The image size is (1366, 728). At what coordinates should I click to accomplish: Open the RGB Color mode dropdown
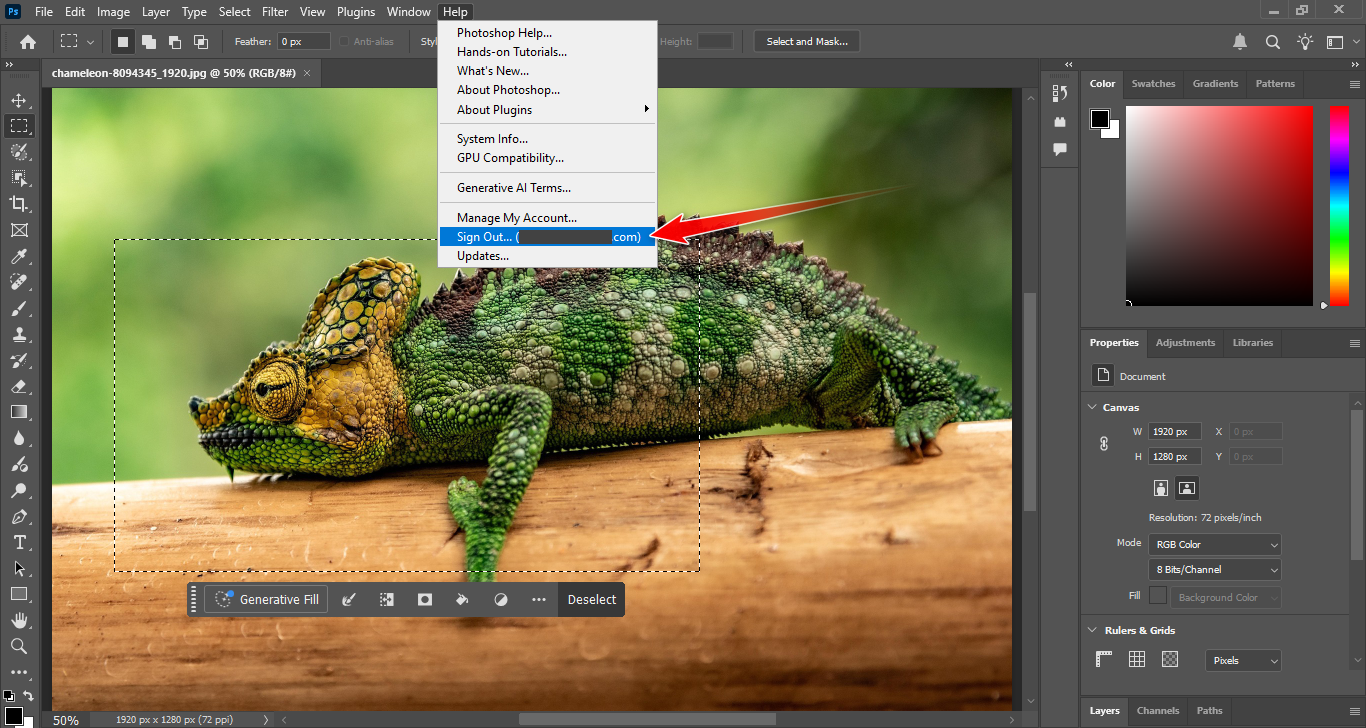point(1214,544)
